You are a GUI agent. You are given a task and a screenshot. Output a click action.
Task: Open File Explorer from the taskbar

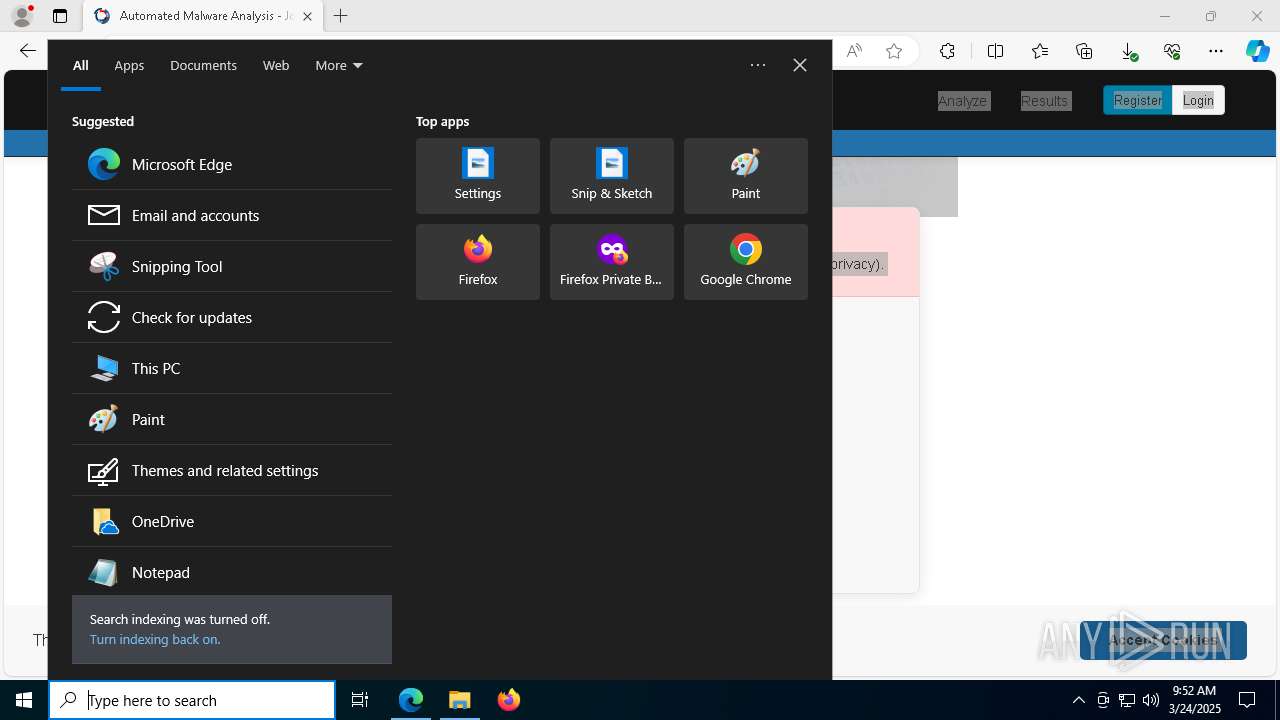pos(460,700)
